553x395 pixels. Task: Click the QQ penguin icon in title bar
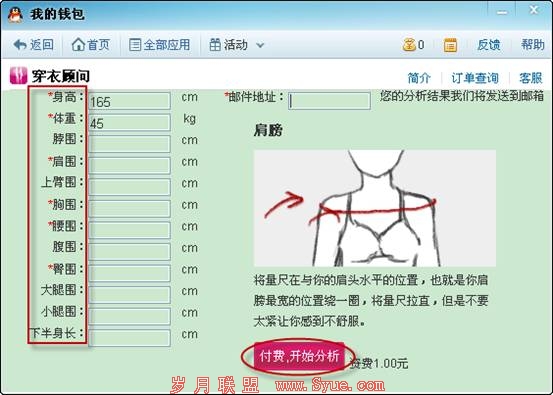15,14
